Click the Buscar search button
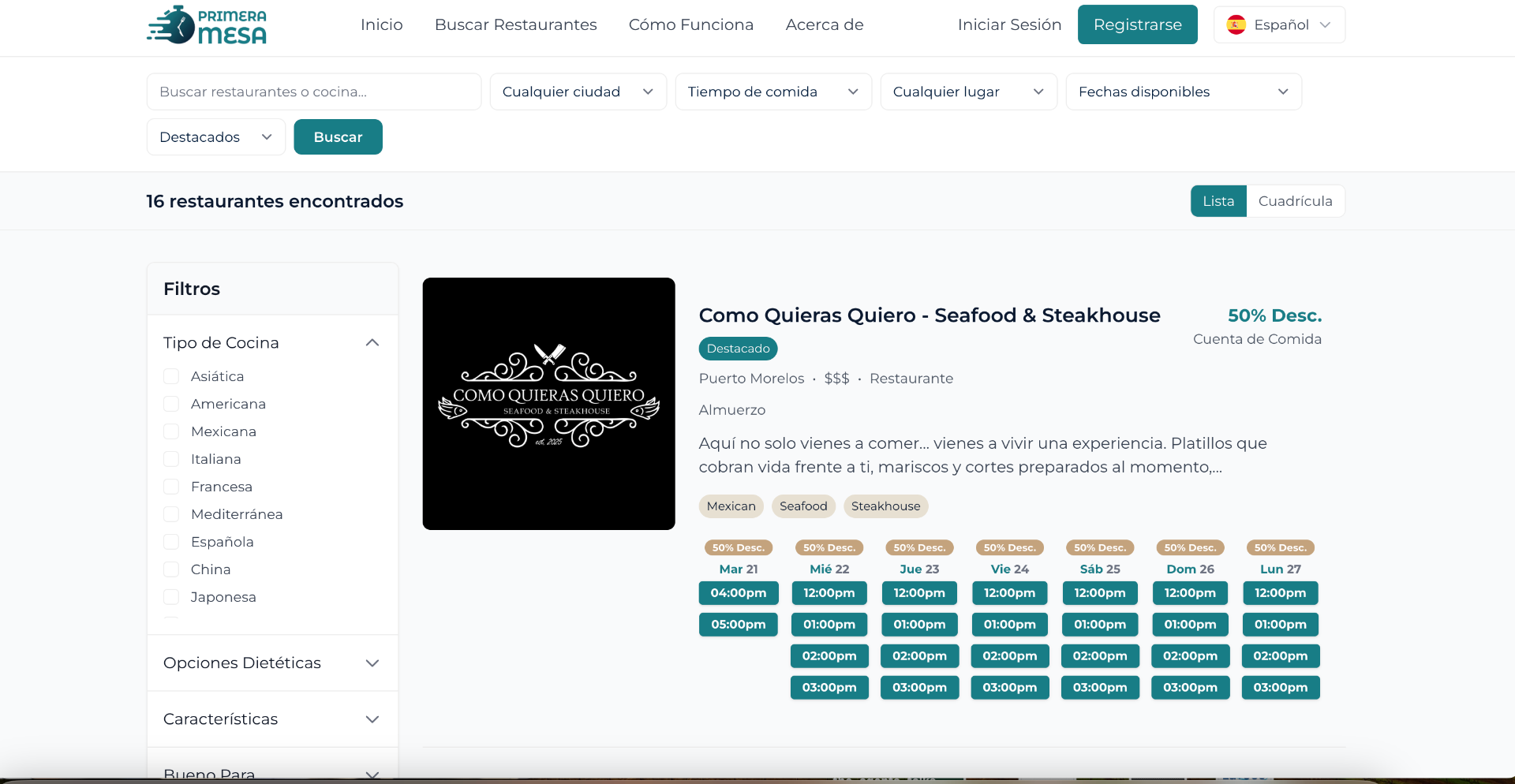The width and height of the screenshot is (1515, 784). click(338, 136)
